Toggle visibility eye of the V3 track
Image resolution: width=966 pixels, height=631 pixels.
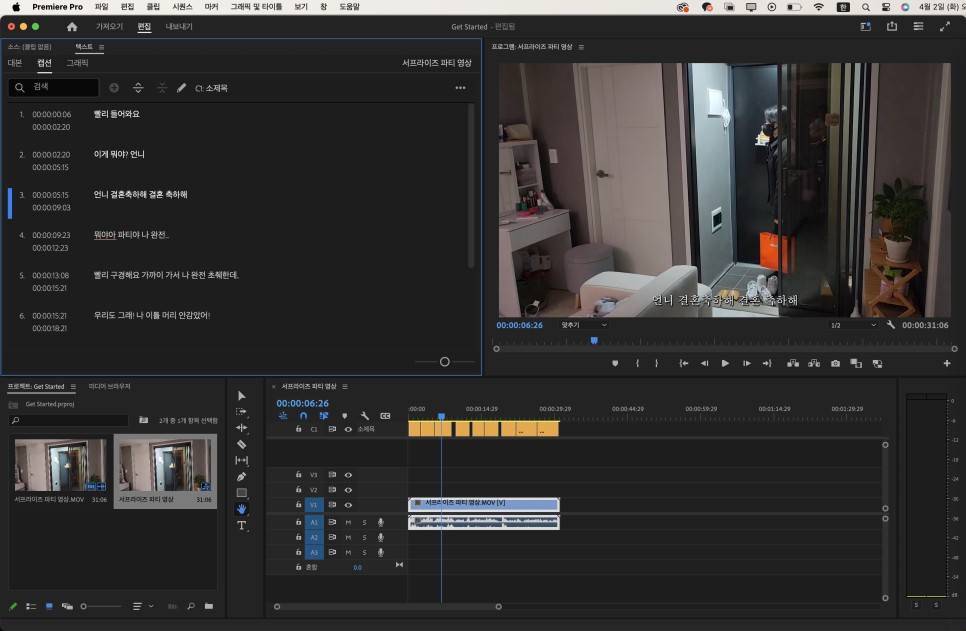tap(348, 475)
